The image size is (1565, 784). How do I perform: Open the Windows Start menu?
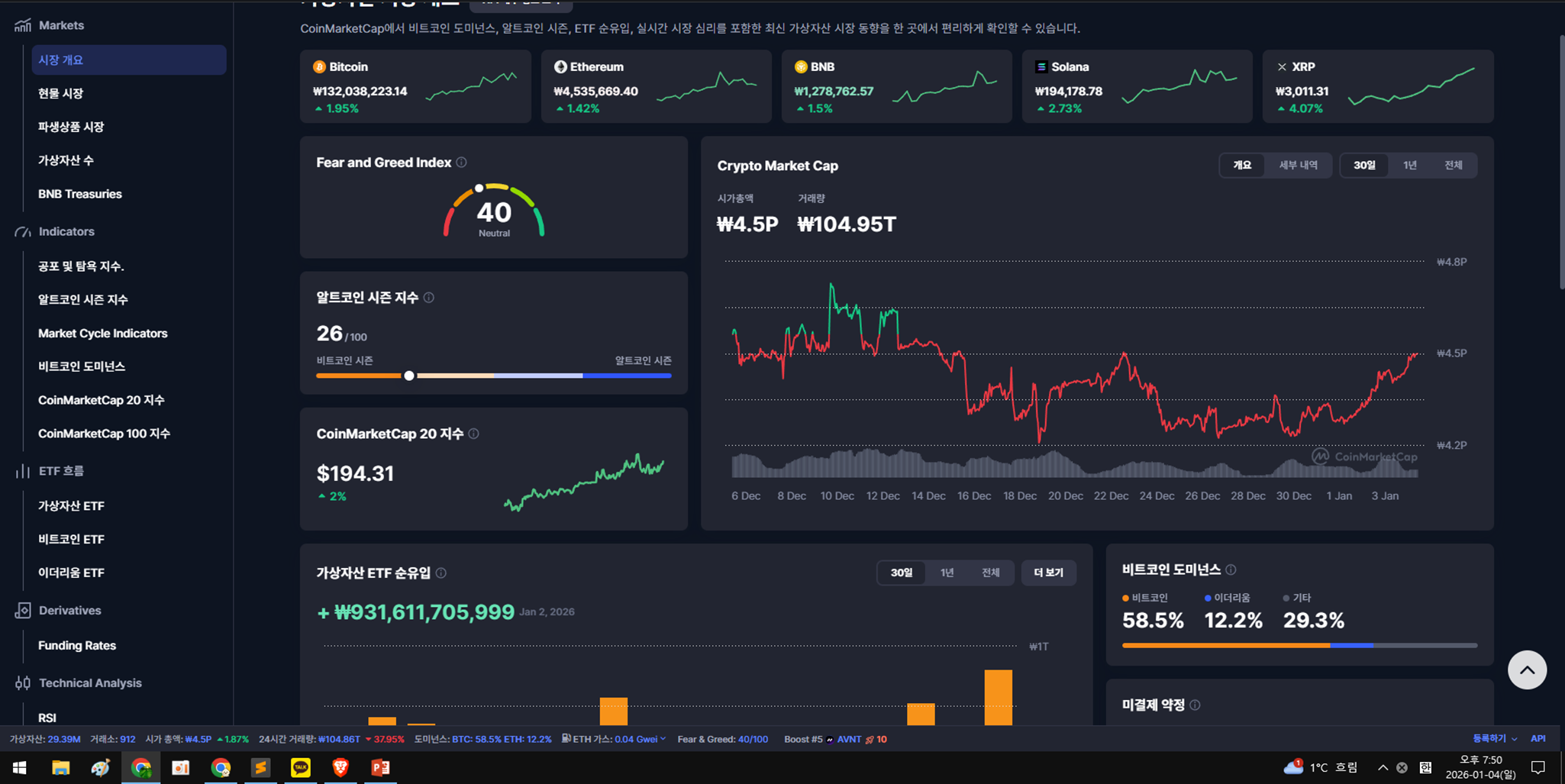point(20,767)
